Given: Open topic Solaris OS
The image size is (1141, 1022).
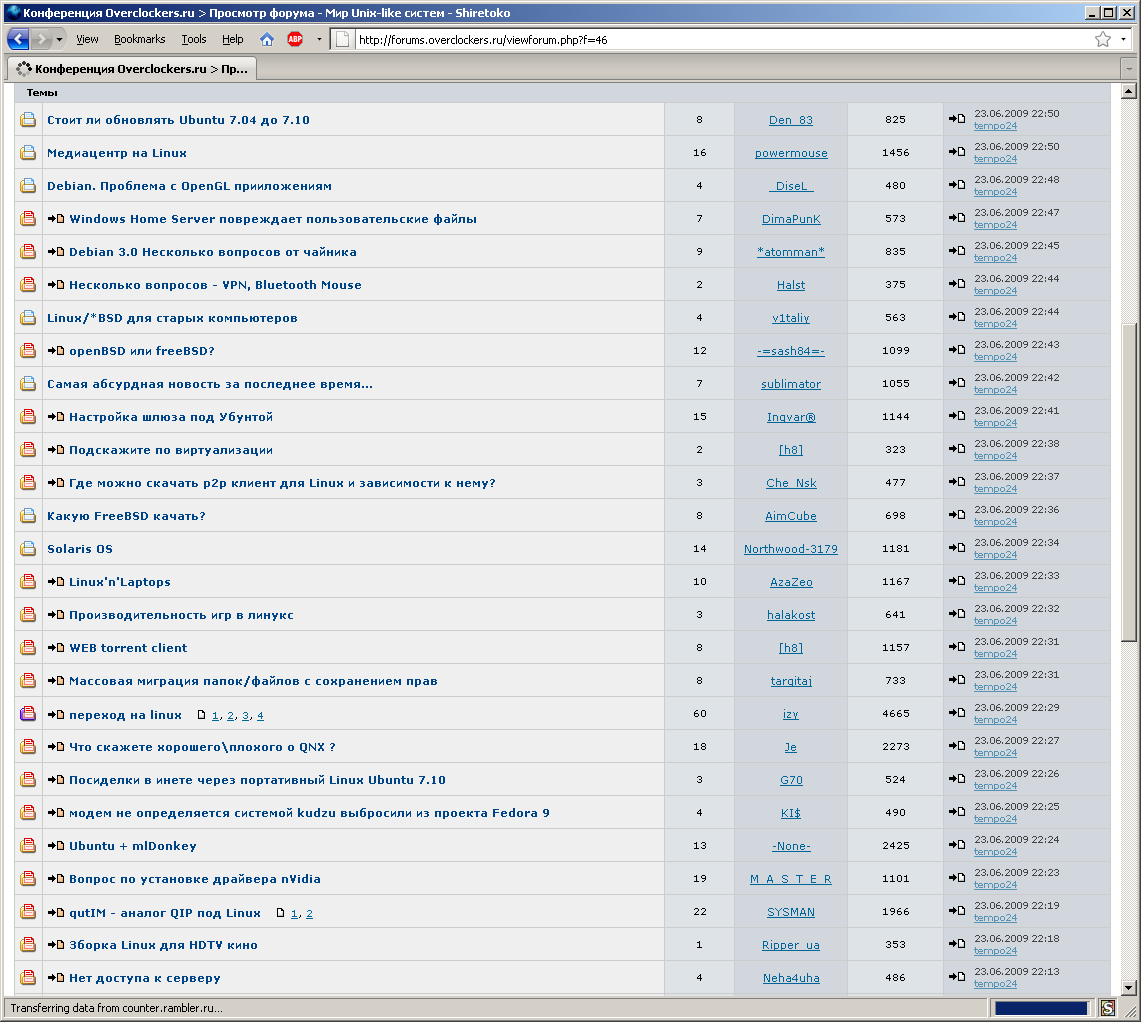Looking at the screenshot, I should 80,549.
